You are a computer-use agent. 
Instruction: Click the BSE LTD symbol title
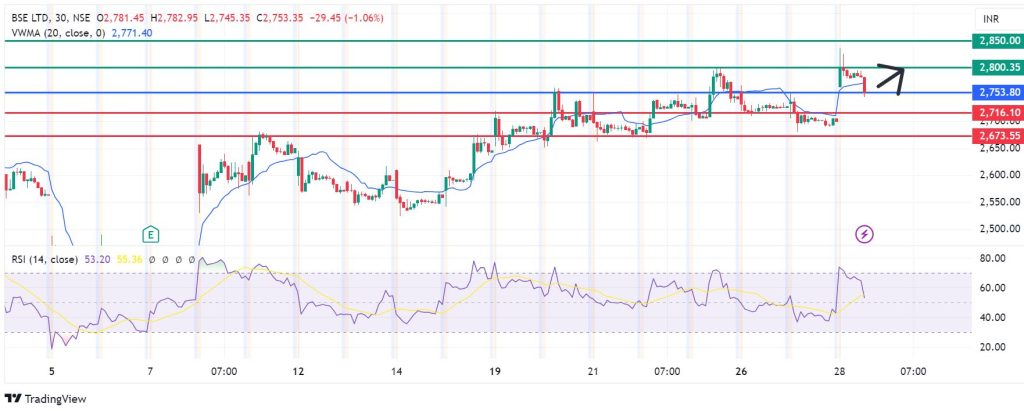(x=30, y=19)
